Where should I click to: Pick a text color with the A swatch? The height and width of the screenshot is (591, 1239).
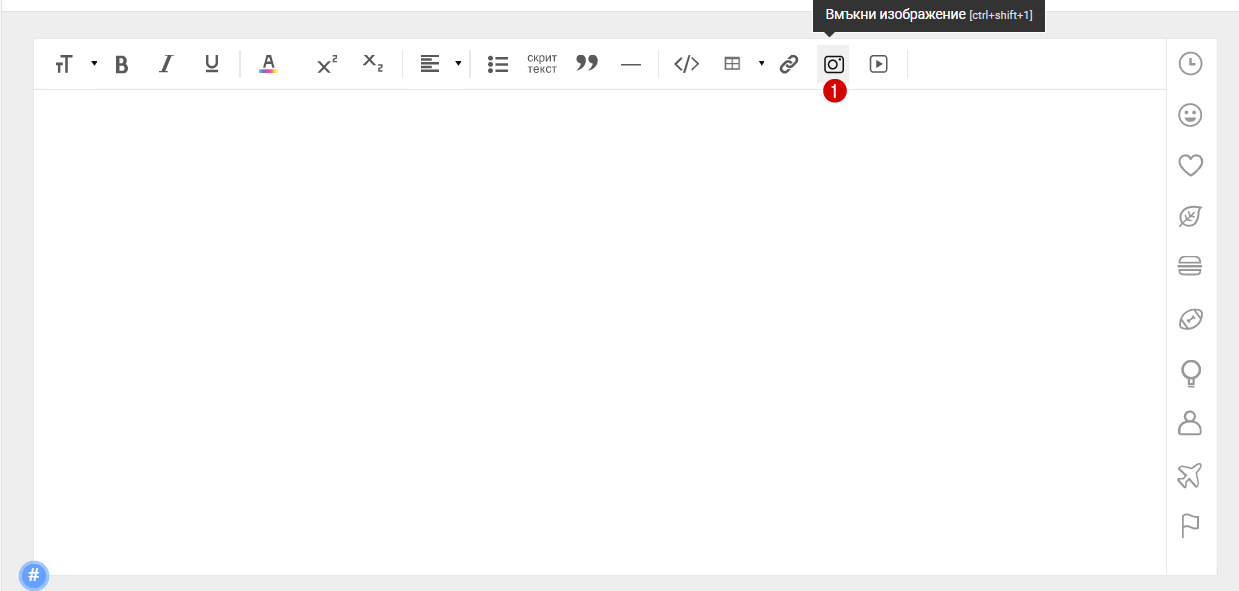(x=268, y=65)
